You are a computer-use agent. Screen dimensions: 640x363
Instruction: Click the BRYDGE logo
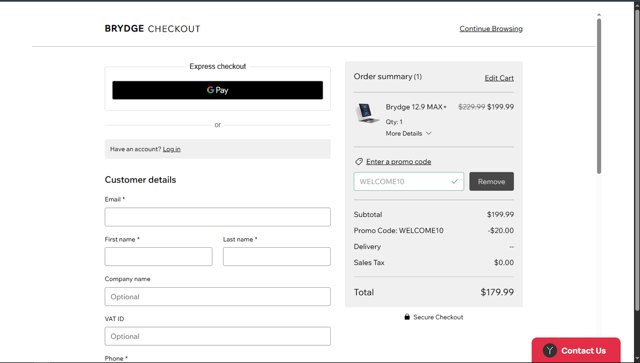pos(124,29)
